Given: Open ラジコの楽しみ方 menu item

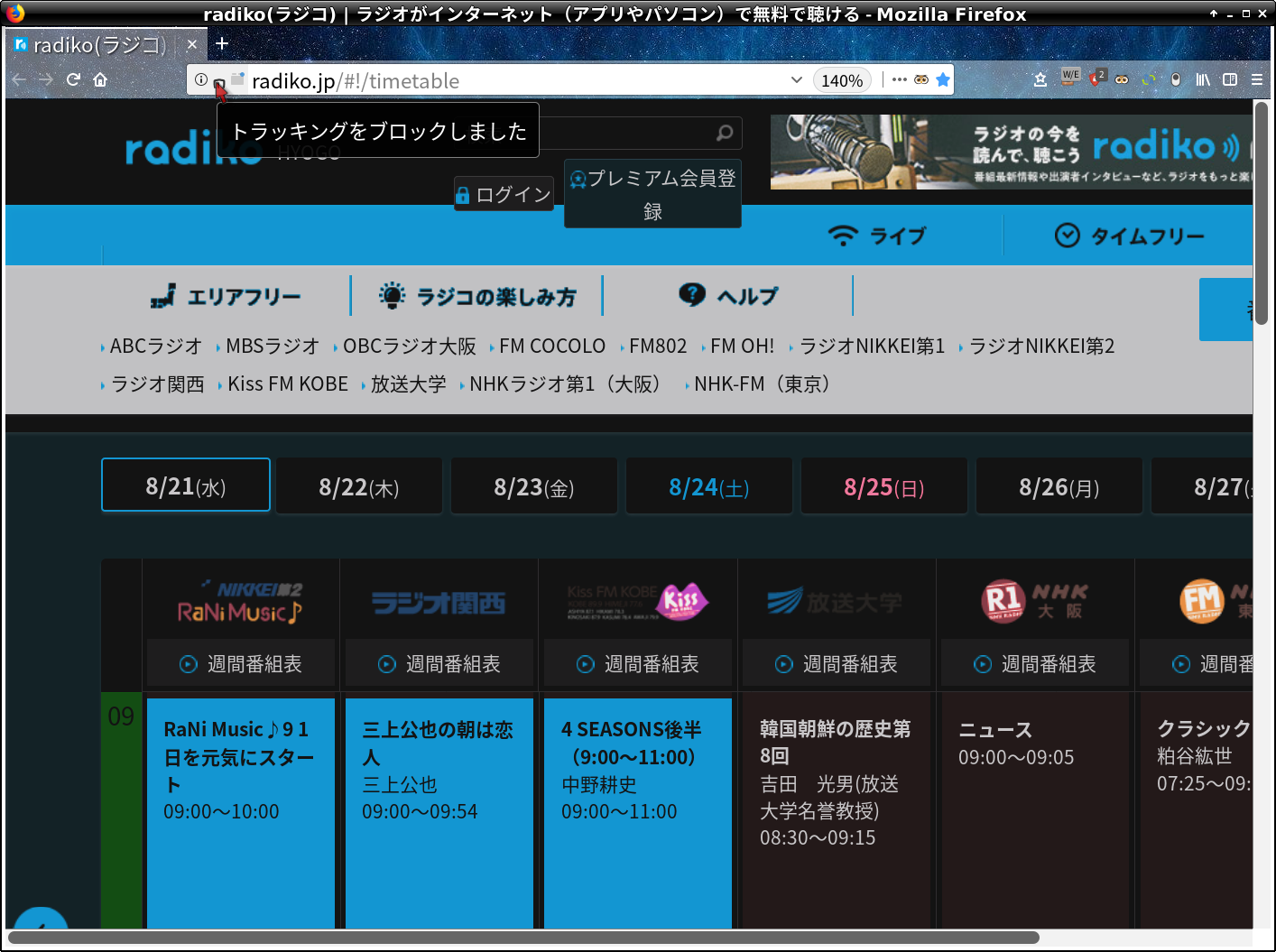Looking at the screenshot, I should point(476,296).
